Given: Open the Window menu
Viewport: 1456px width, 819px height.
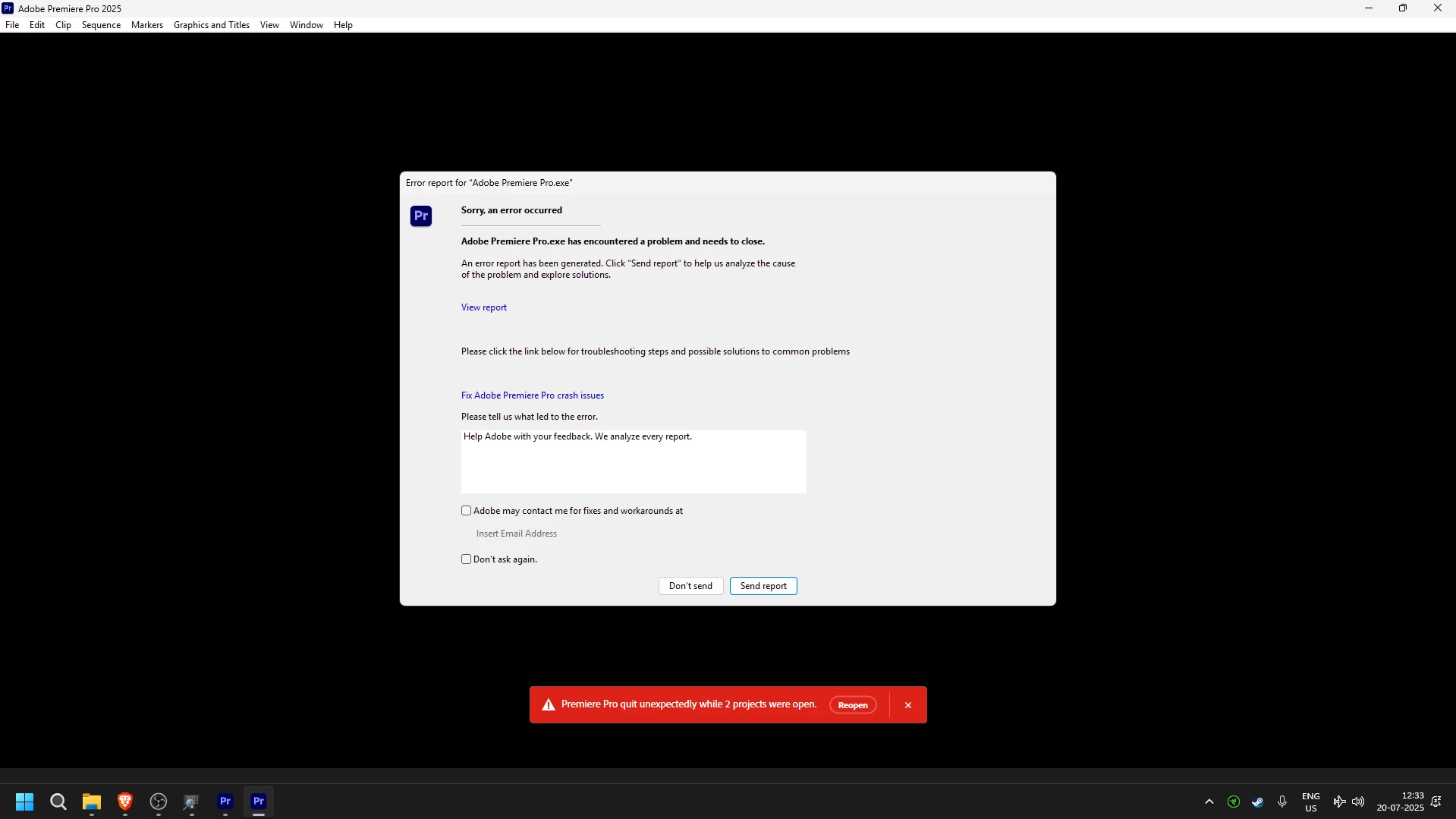Looking at the screenshot, I should click(307, 25).
